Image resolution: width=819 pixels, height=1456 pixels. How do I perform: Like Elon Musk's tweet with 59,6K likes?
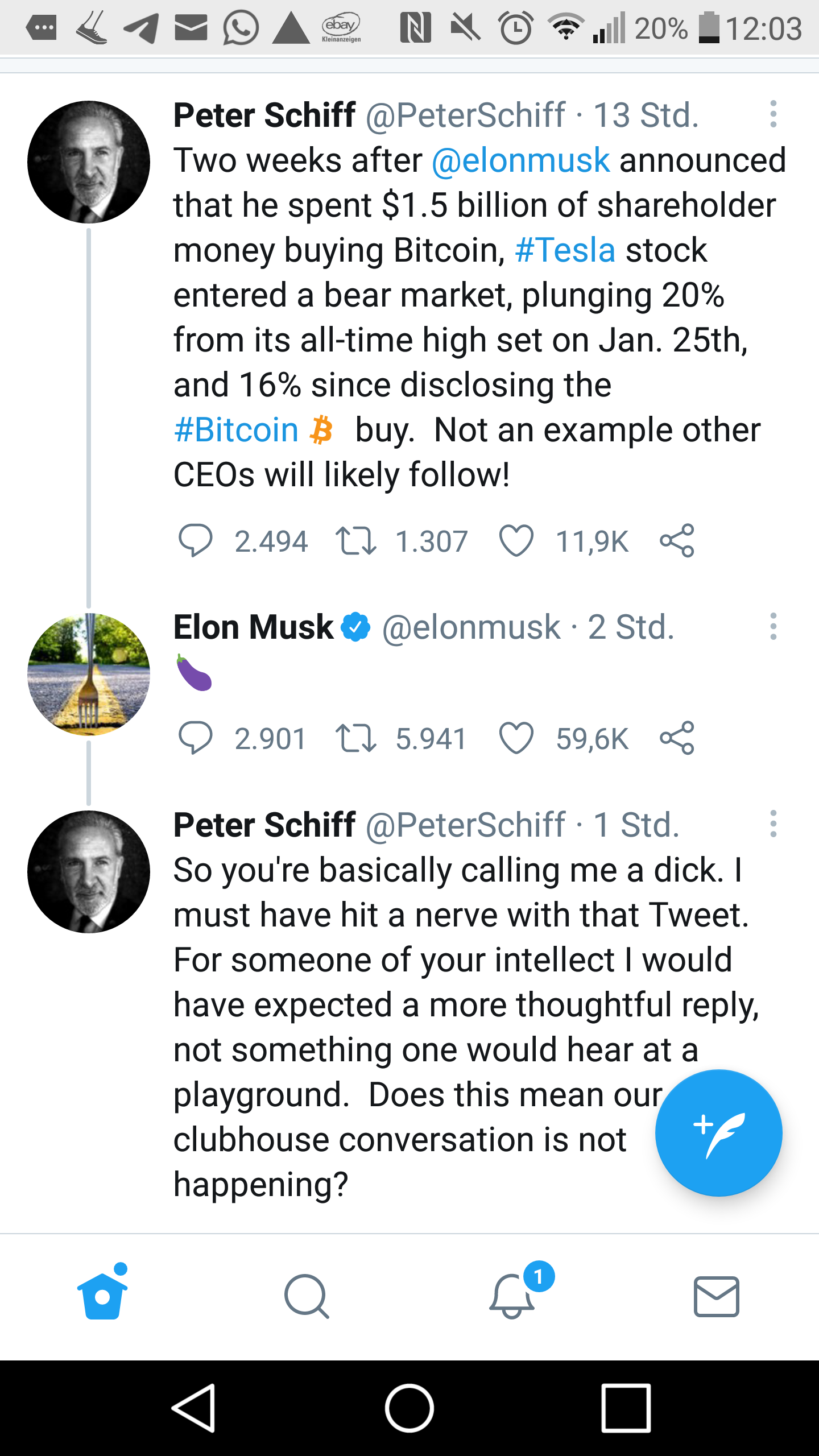point(516,738)
